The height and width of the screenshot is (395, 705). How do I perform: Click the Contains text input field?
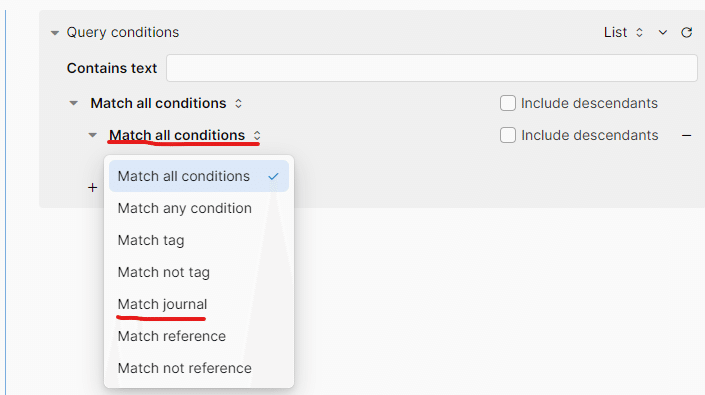[x=432, y=68]
